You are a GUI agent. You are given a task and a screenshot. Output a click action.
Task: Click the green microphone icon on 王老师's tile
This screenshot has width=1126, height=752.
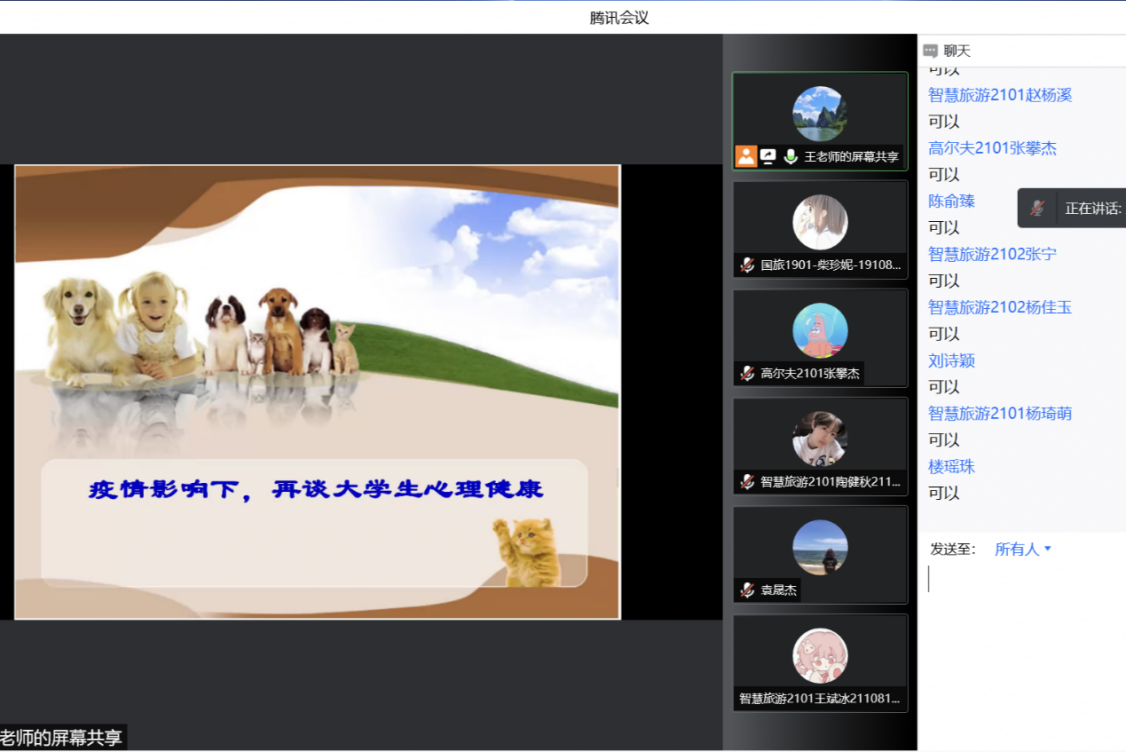790,156
